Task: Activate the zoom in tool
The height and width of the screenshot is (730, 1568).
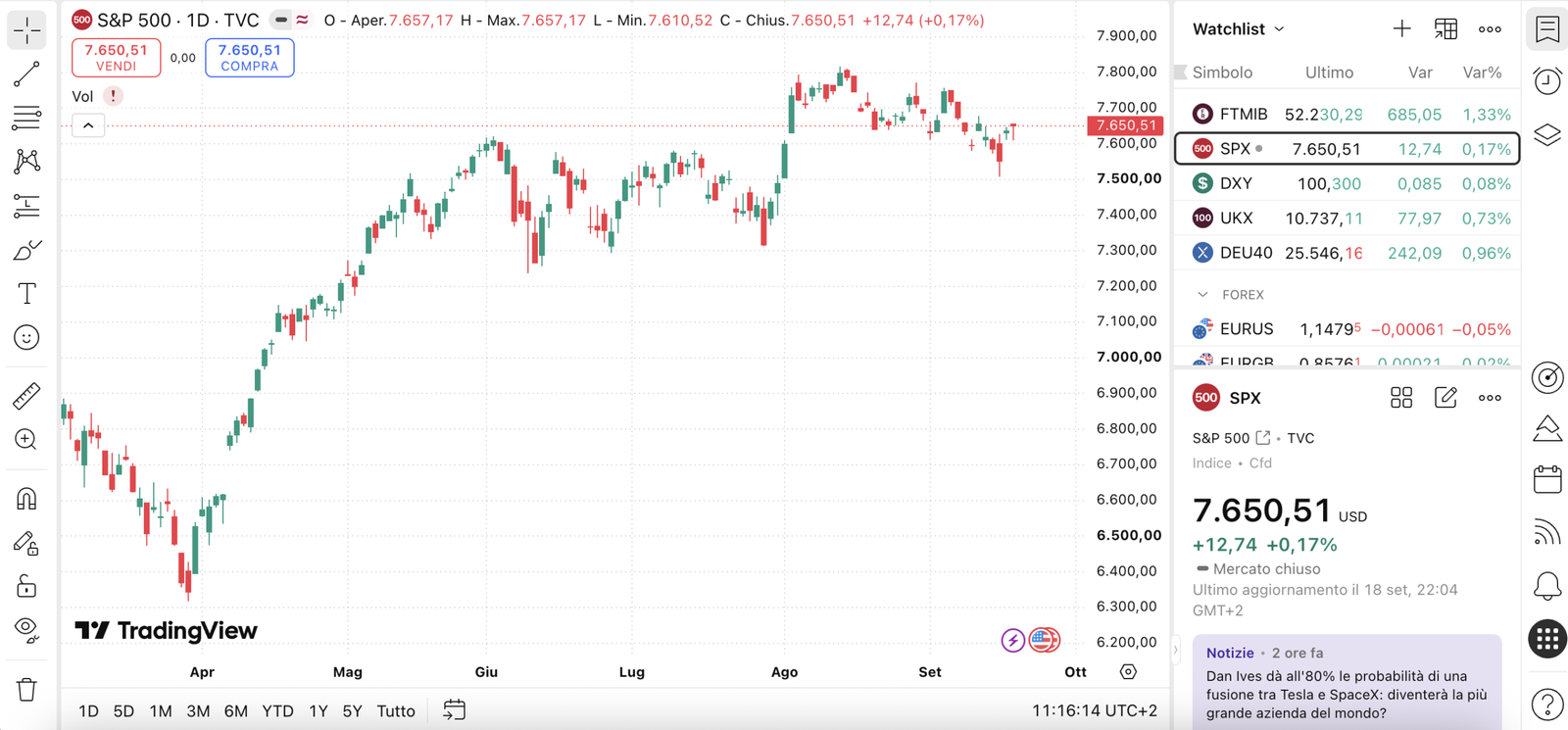Action: click(x=26, y=440)
